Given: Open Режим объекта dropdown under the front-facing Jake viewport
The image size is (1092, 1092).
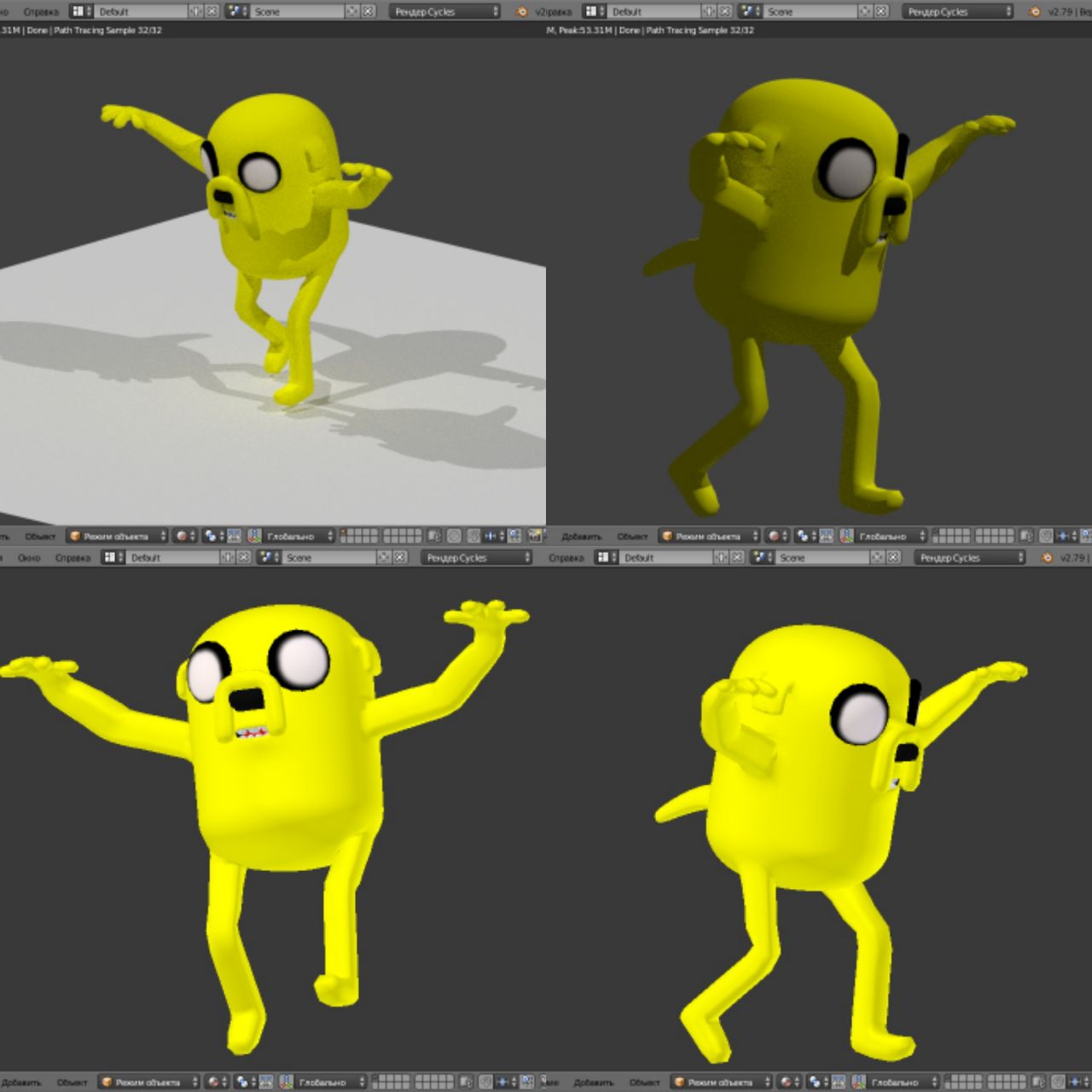Looking at the screenshot, I should coord(148,1082).
